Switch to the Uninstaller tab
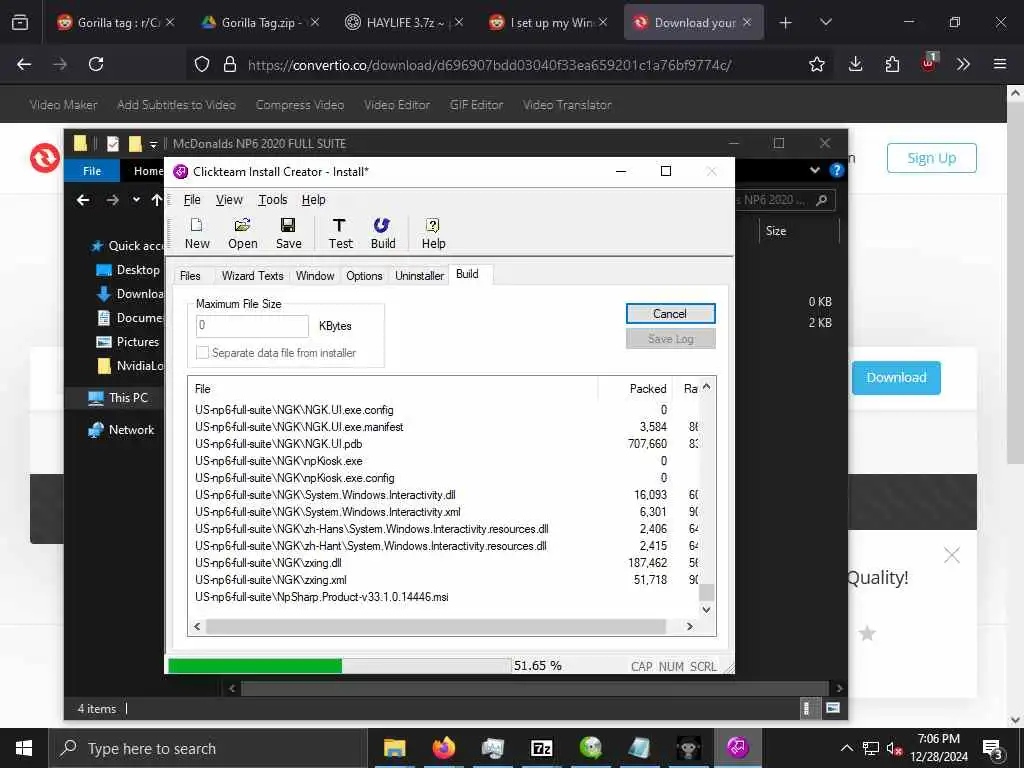This screenshot has width=1024, height=768. tap(419, 276)
